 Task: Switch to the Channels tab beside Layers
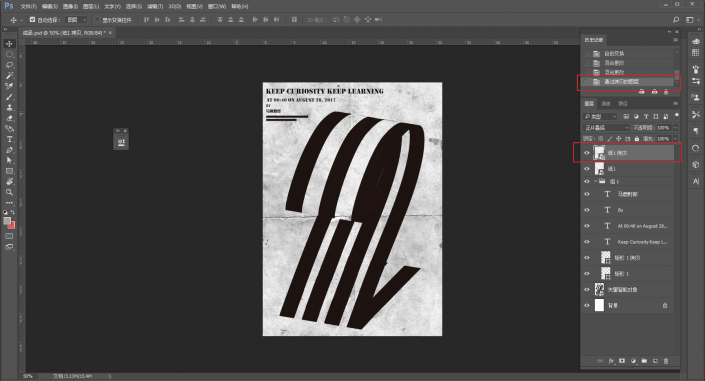pyautogui.click(x=606, y=103)
